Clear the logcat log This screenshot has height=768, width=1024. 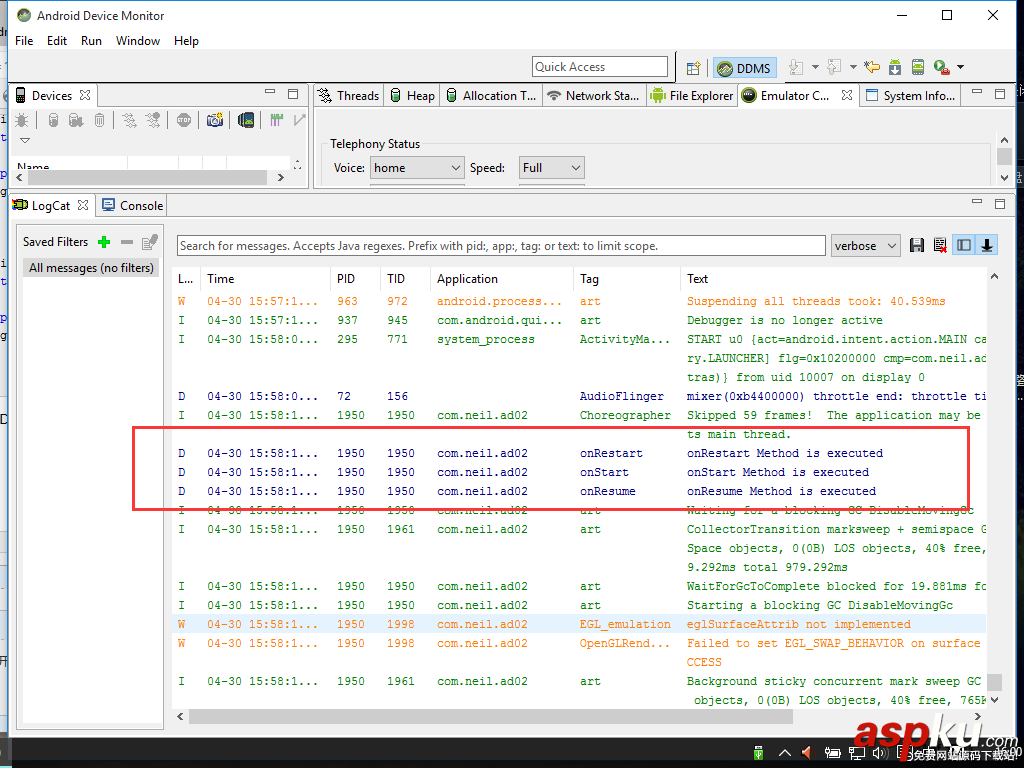pos(940,246)
